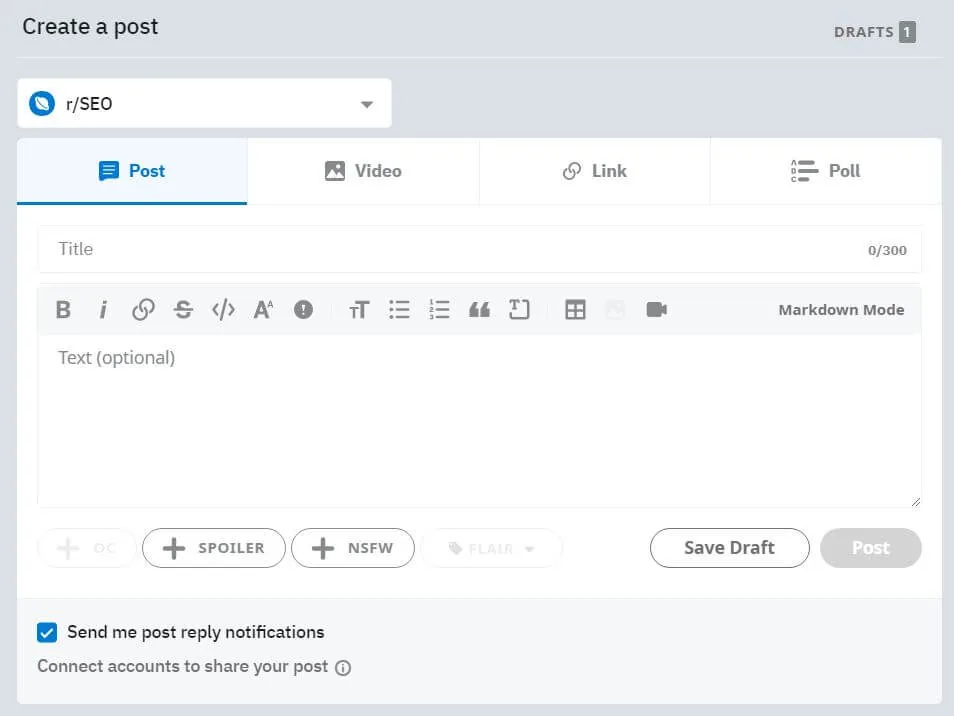Insert inline code formatting

223,310
